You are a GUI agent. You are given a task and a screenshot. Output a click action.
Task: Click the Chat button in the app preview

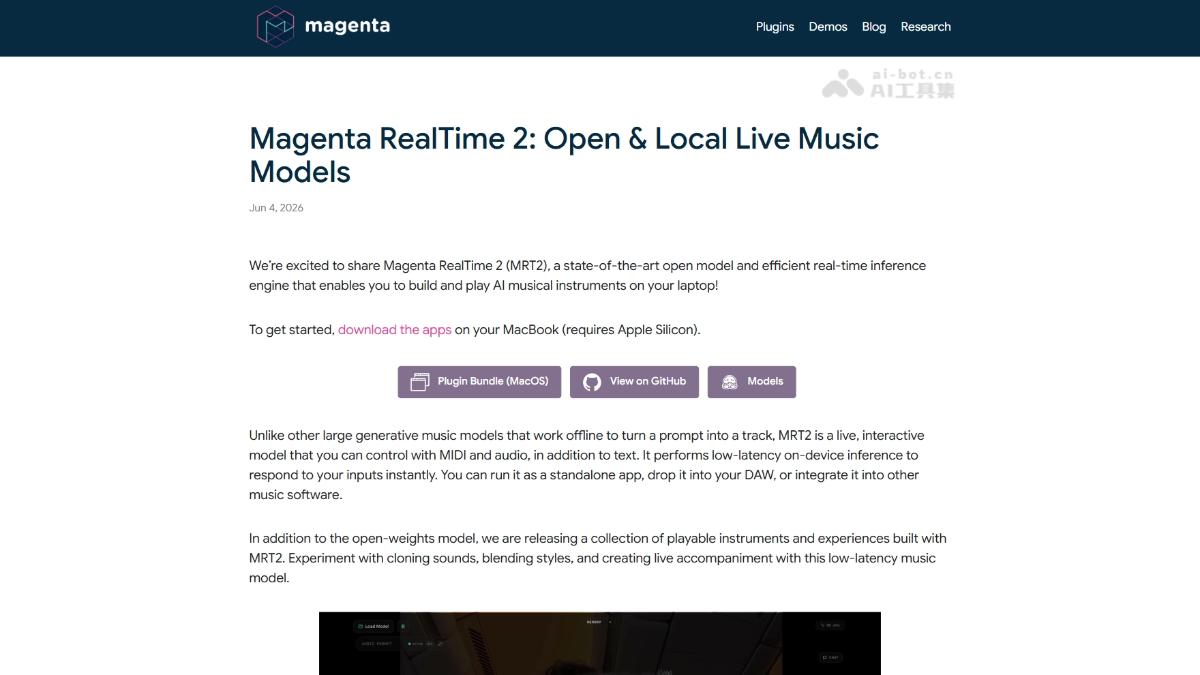(830, 657)
